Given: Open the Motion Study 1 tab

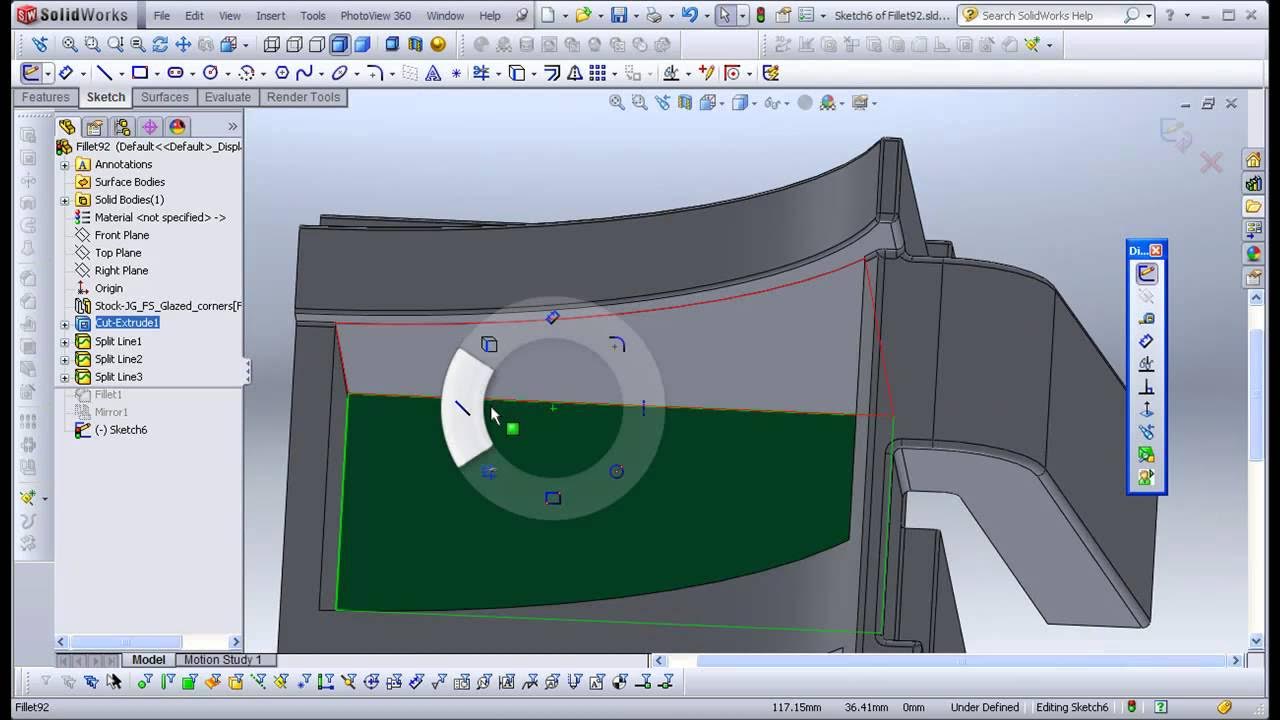Looking at the screenshot, I should pos(222,660).
